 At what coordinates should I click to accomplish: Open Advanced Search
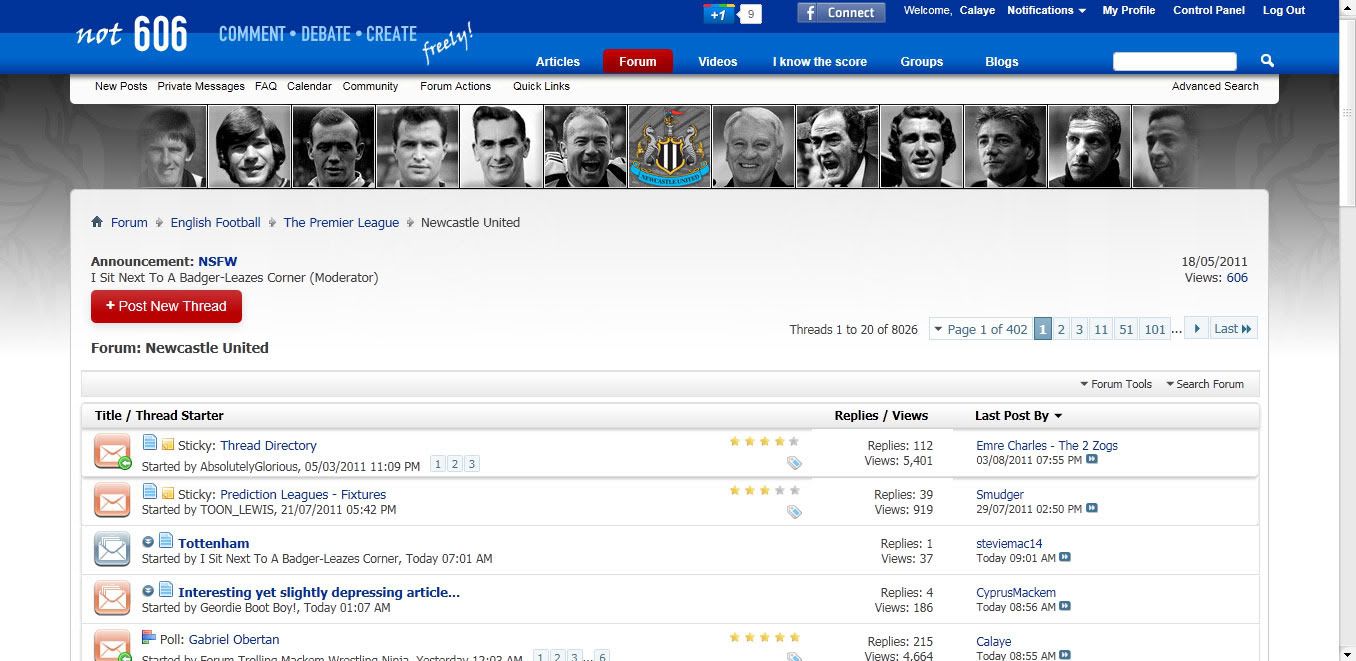tap(1215, 86)
